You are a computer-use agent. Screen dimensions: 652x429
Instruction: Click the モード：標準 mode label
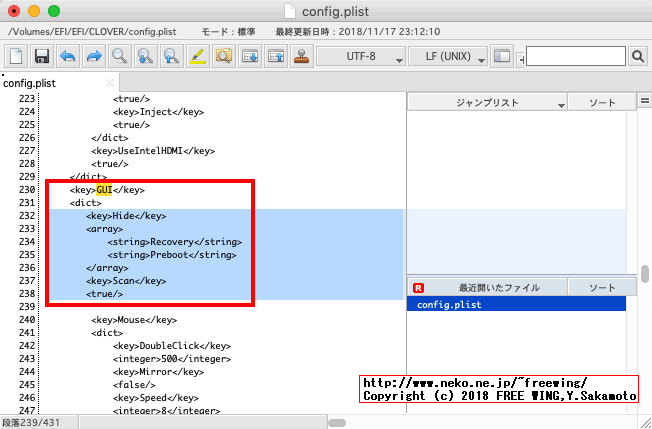(x=228, y=32)
